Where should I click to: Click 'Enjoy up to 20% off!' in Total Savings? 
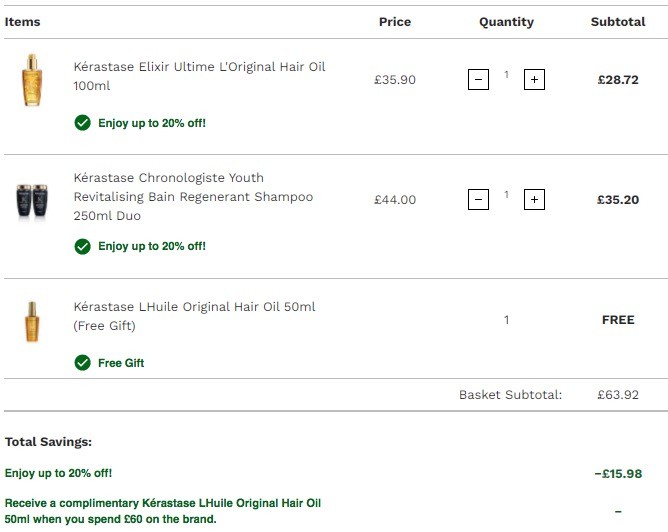click(x=58, y=473)
